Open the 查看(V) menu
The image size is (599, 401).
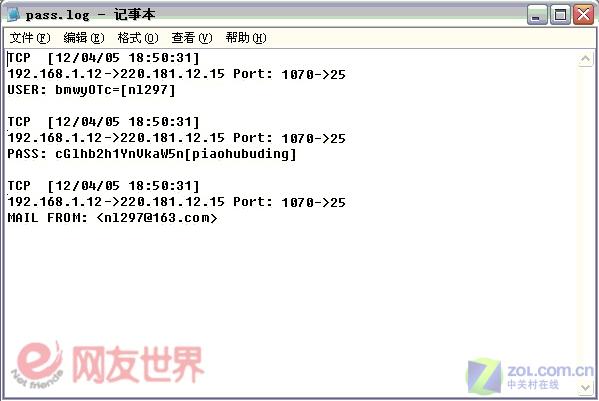(192, 38)
